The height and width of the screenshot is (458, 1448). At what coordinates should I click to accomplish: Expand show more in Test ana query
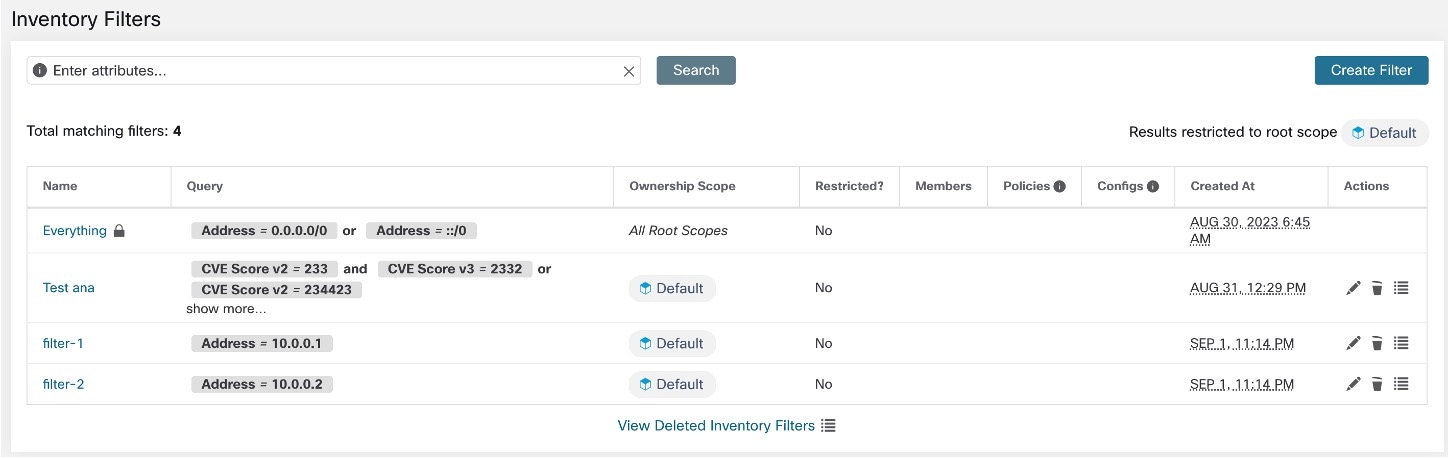point(226,308)
